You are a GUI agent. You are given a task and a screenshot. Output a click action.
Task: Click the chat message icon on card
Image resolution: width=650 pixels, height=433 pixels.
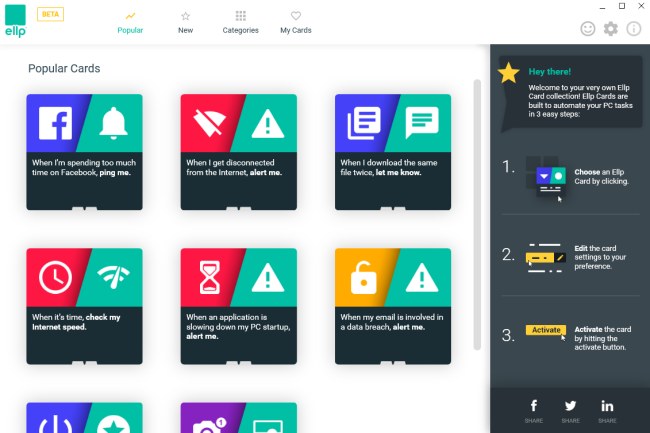(x=422, y=122)
